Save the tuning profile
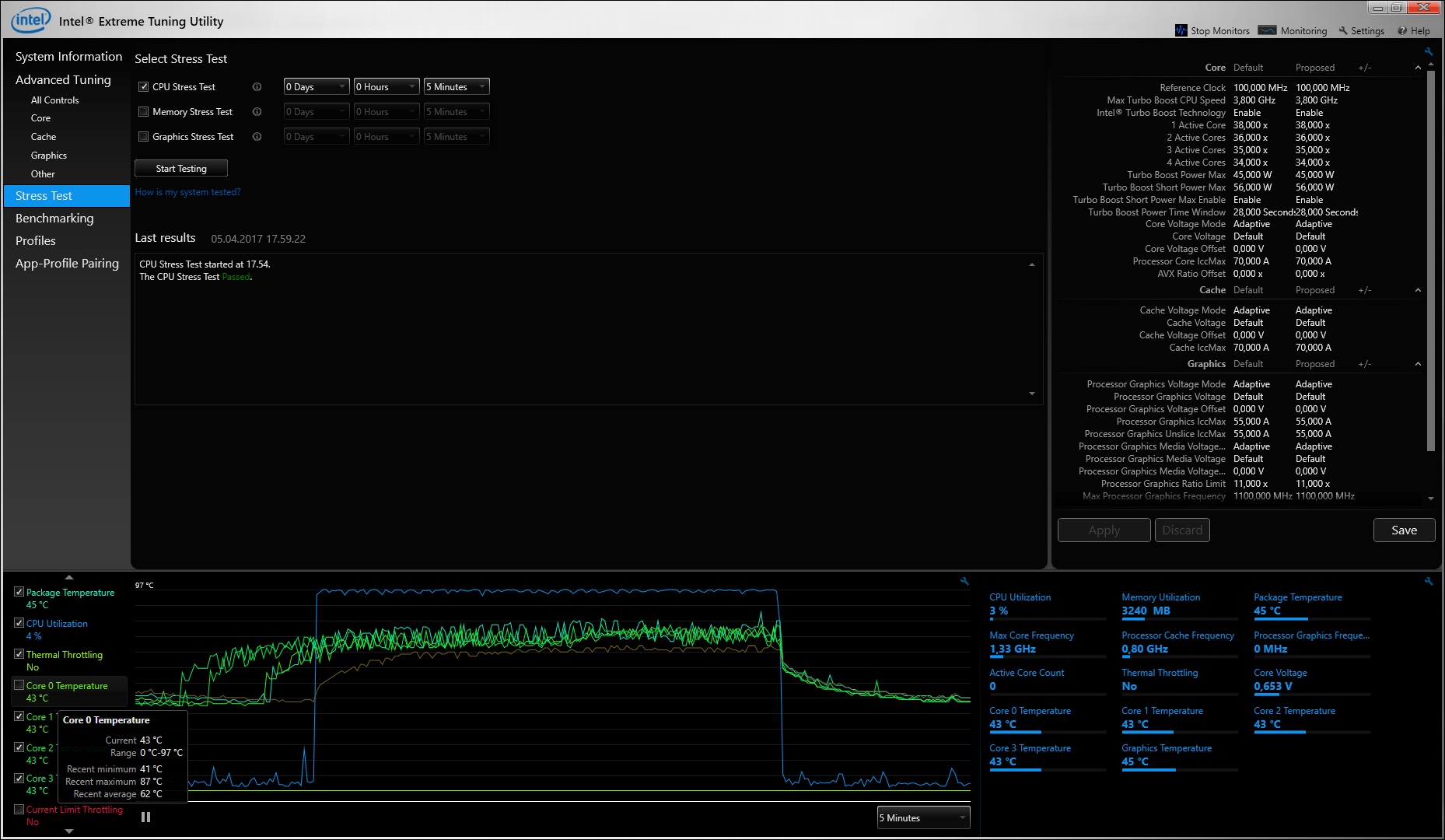The image size is (1445, 840). [1404, 530]
